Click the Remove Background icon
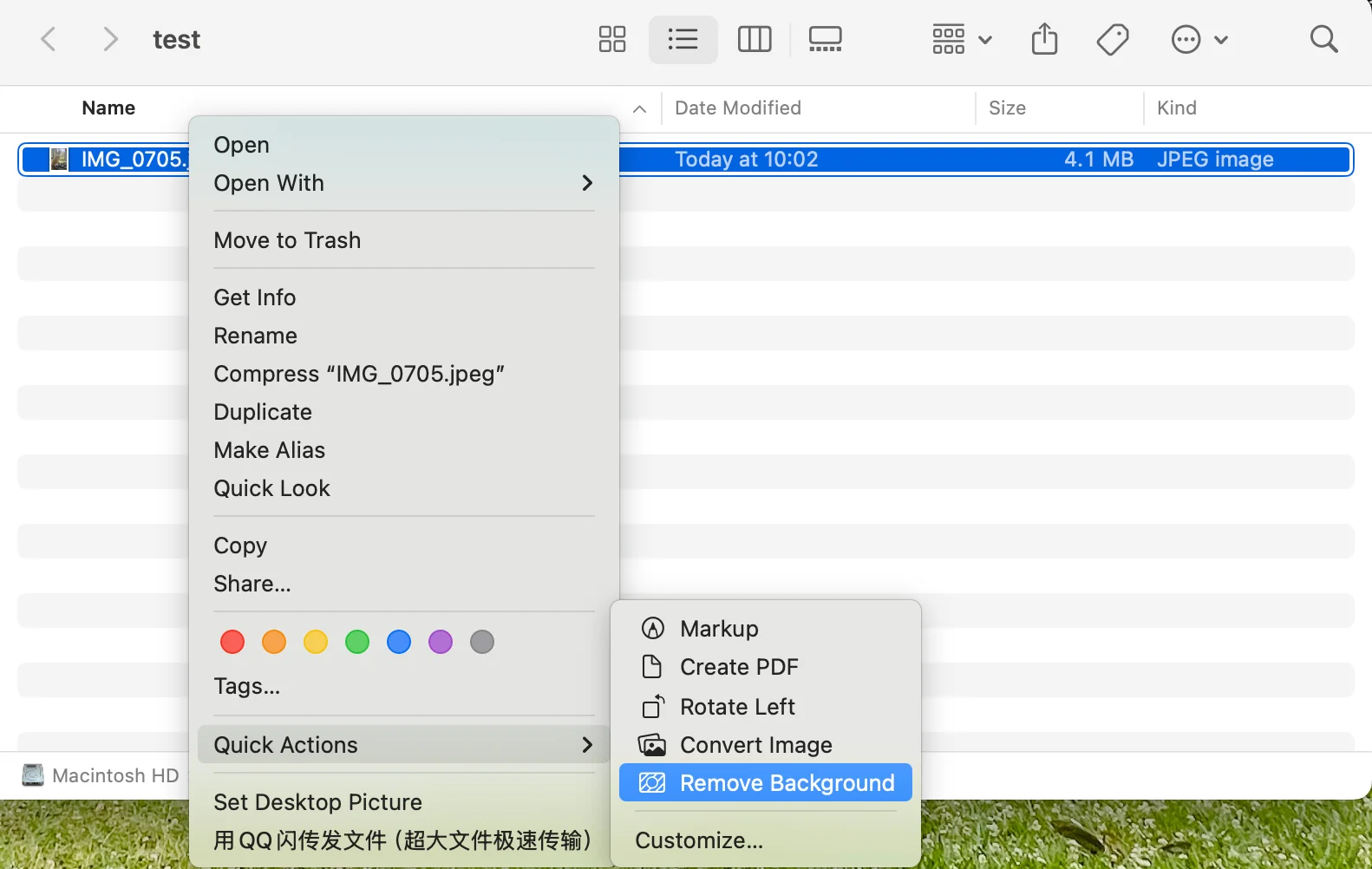 [652, 783]
